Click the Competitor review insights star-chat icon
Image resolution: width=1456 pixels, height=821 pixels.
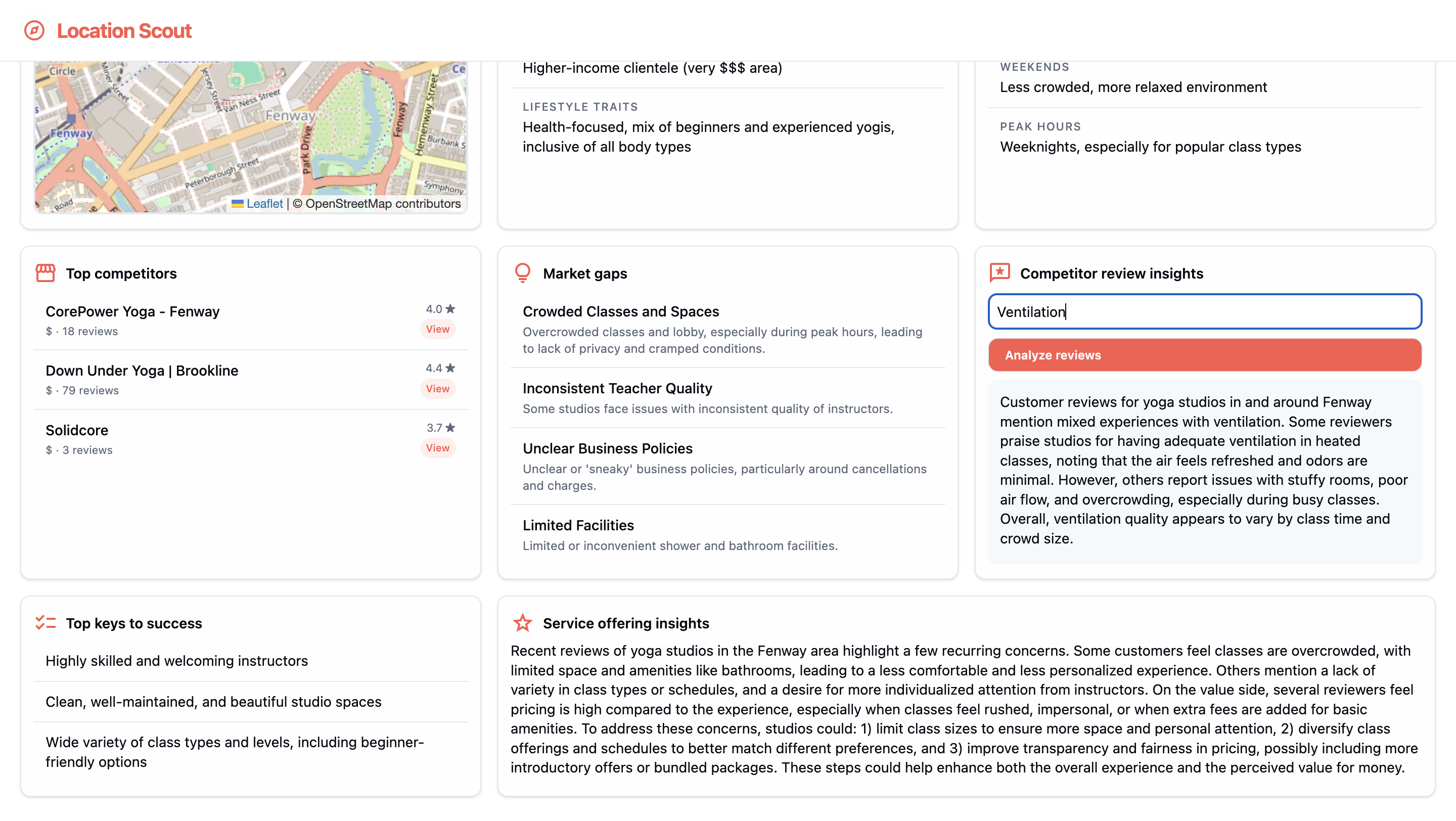click(x=999, y=273)
